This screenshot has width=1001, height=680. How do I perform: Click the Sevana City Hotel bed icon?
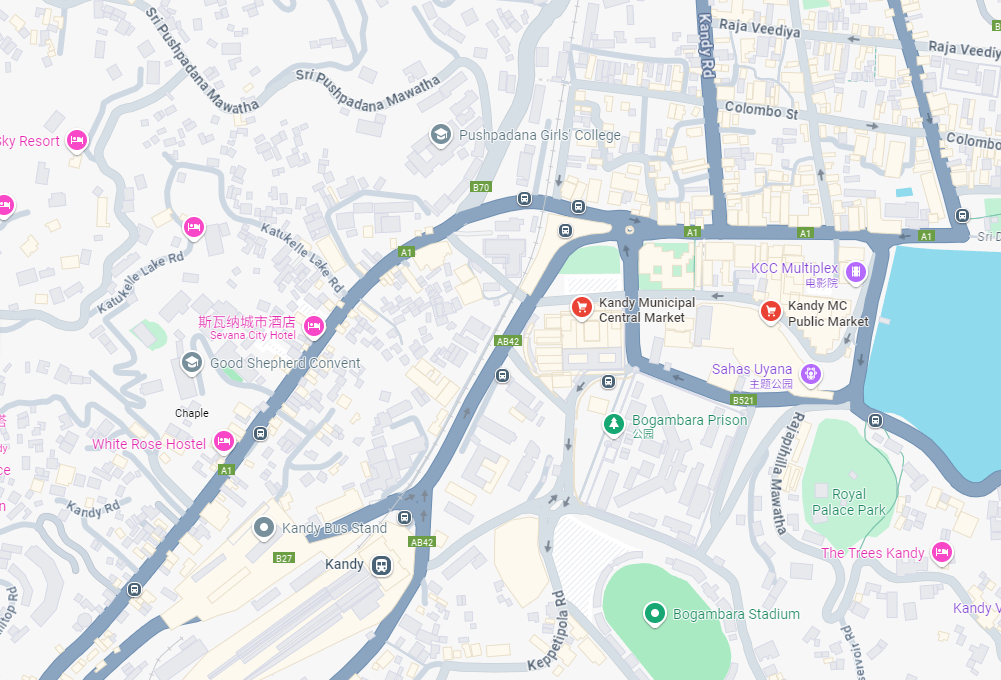tap(313, 326)
